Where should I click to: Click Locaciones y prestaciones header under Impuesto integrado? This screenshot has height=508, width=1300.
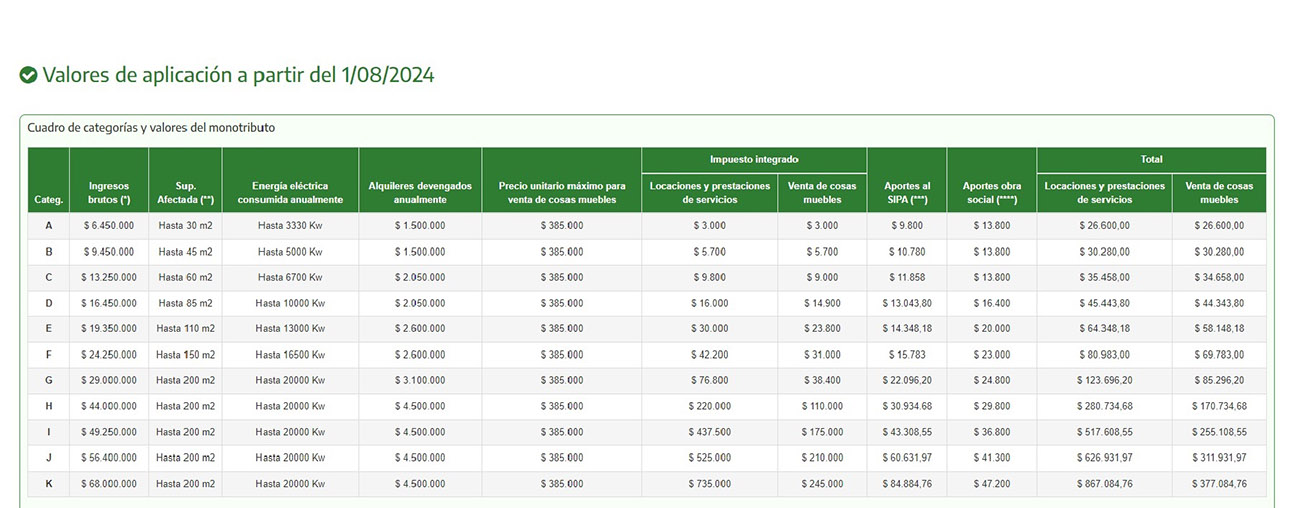click(x=710, y=193)
